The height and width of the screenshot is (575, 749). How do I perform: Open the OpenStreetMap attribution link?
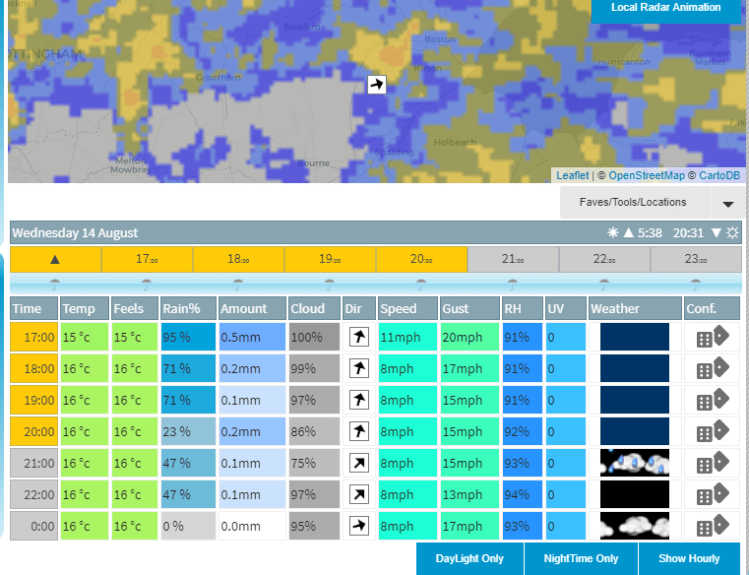pos(647,176)
